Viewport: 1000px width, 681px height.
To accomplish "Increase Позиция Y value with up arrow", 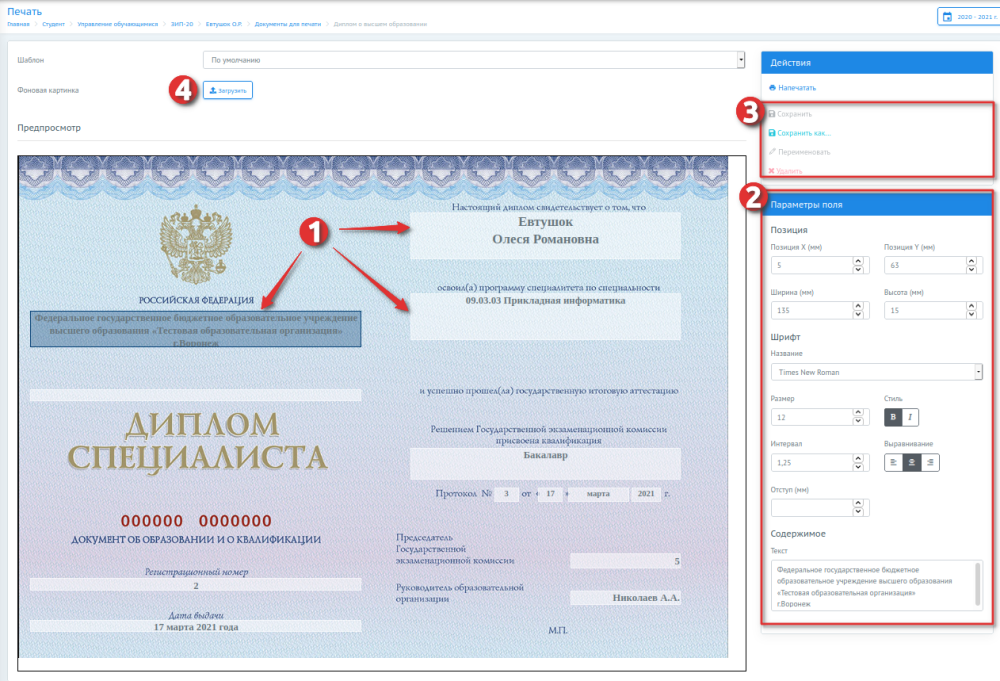I will point(971,261).
